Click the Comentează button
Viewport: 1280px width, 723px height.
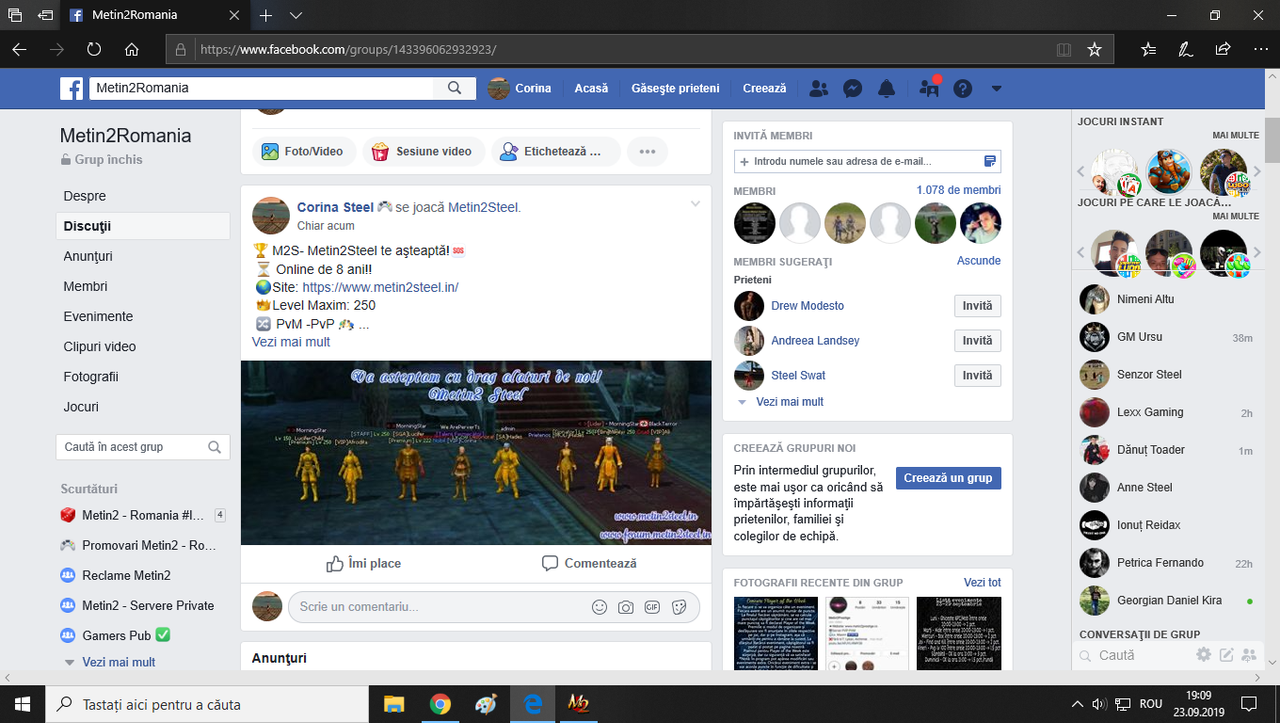coord(589,564)
